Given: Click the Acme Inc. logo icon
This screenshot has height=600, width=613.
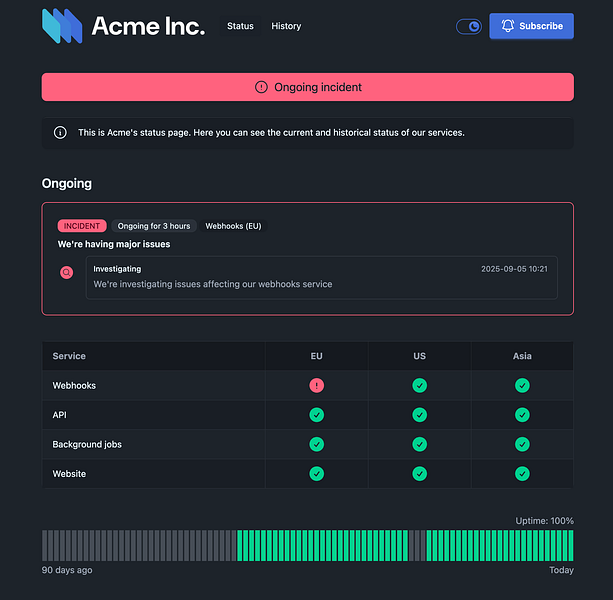Looking at the screenshot, I should click(x=62, y=26).
